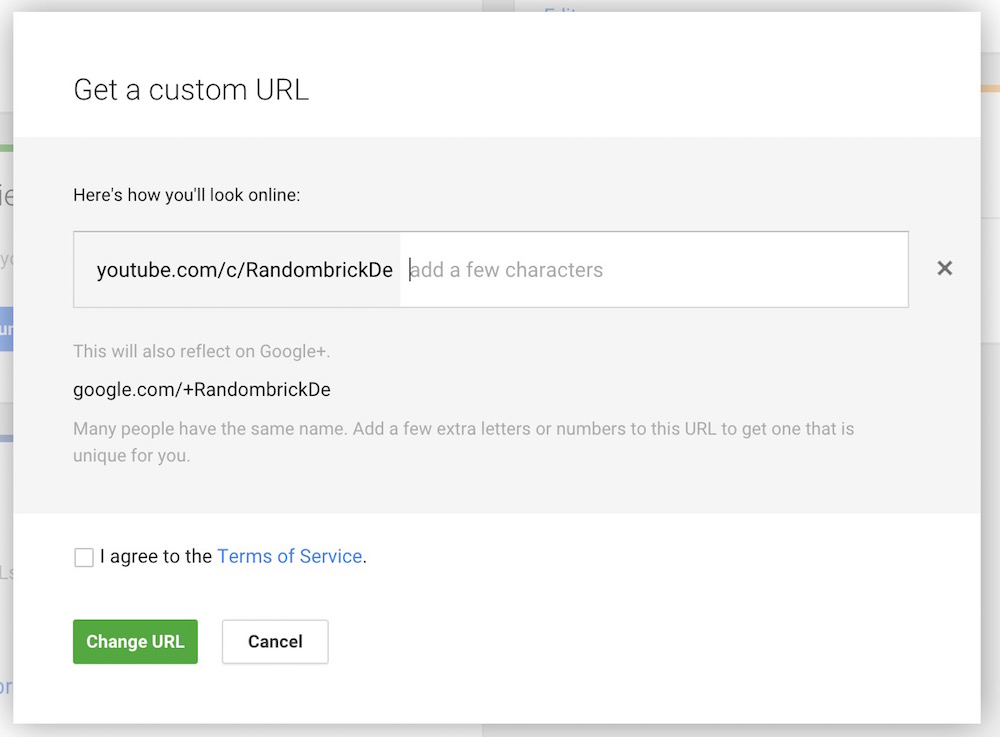The height and width of the screenshot is (737, 1000).
Task: Click the Many people have the same name hint
Action: point(464,442)
